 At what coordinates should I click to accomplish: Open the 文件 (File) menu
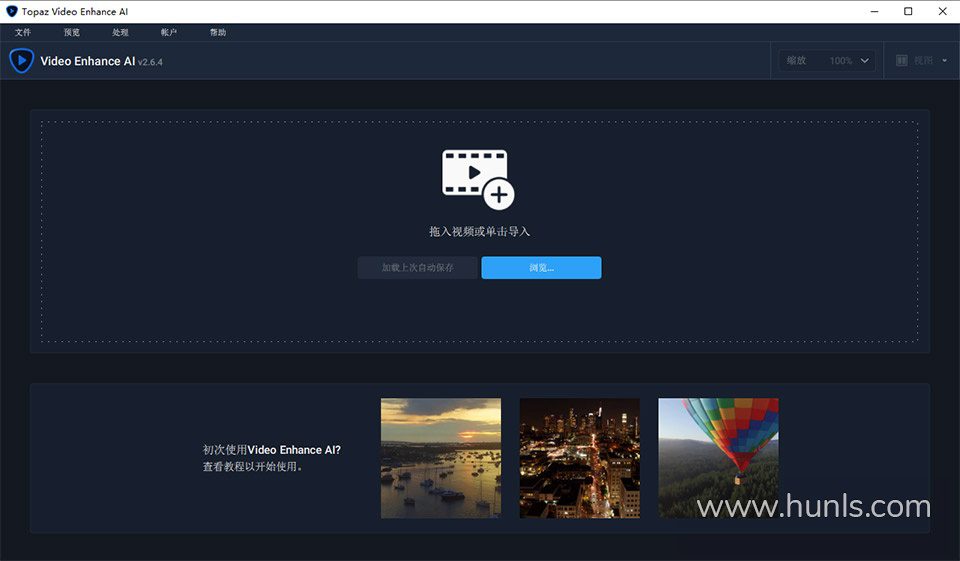pos(23,32)
